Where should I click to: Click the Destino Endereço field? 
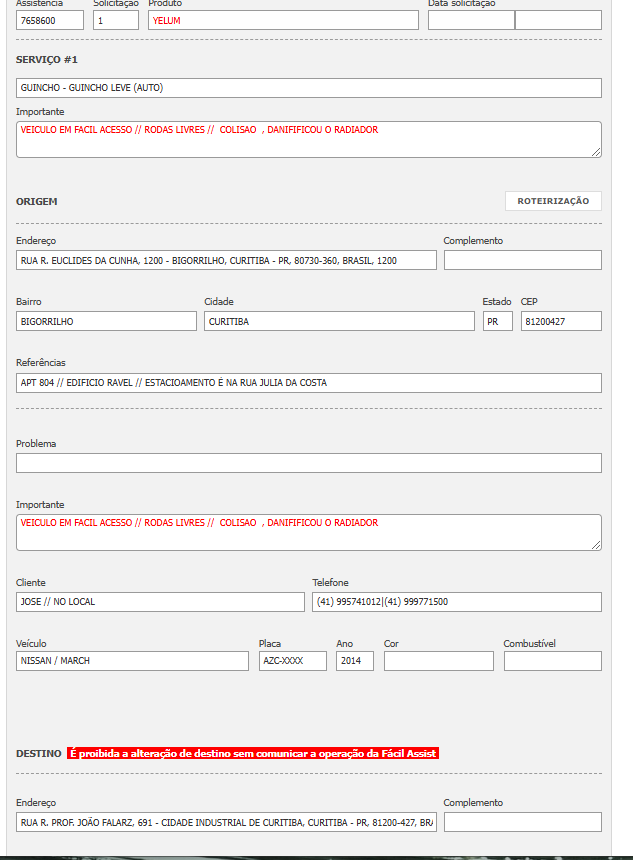coord(226,822)
